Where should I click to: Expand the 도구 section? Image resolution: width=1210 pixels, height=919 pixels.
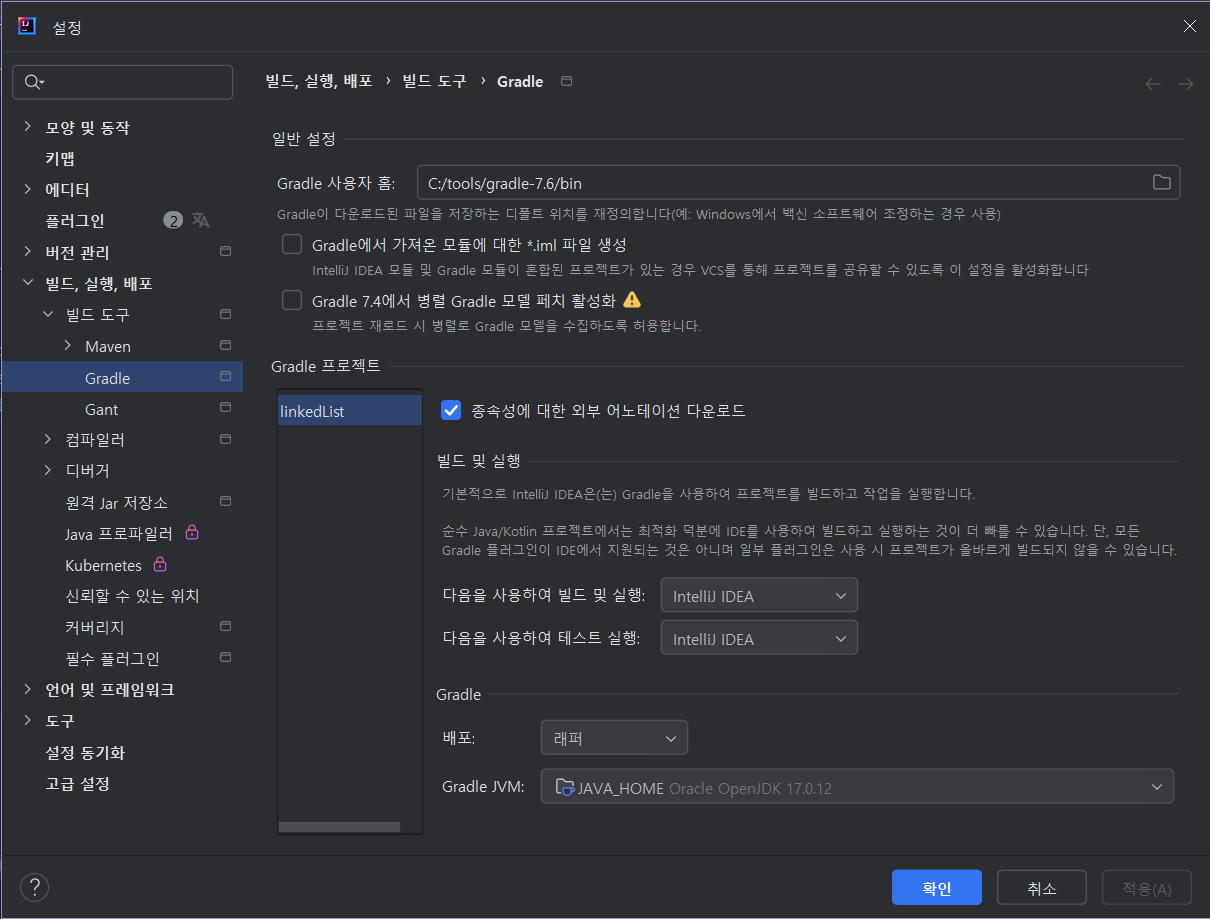click(x=28, y=720)
